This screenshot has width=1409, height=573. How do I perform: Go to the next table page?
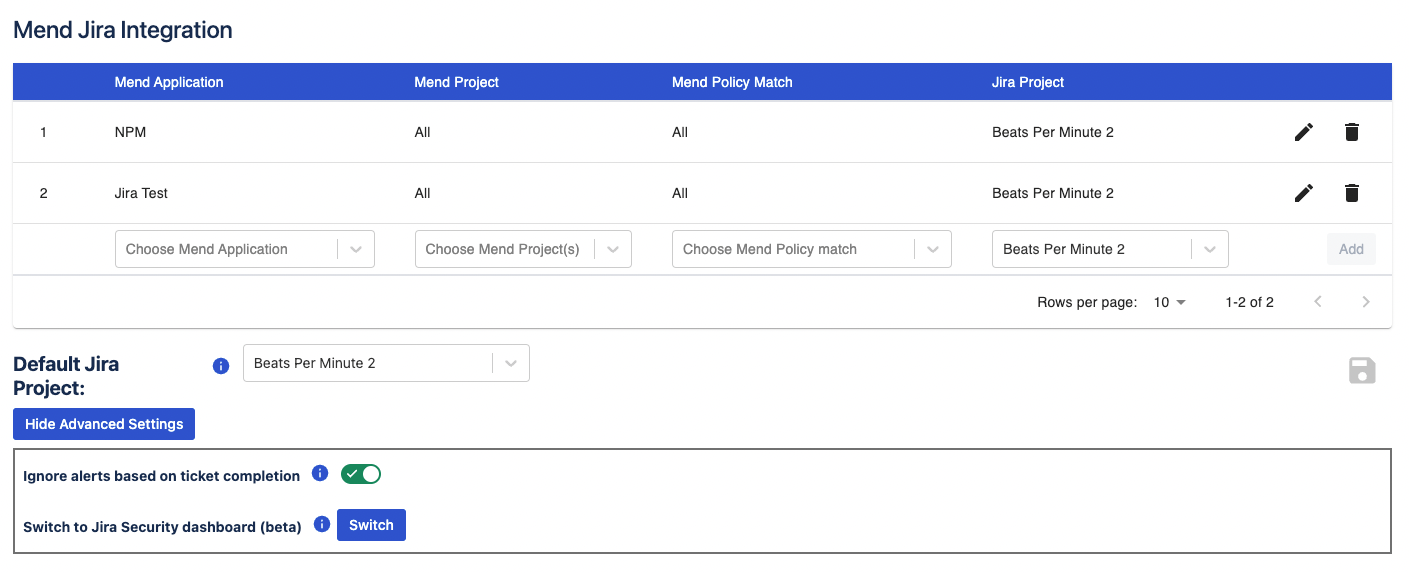(1366, 302)
